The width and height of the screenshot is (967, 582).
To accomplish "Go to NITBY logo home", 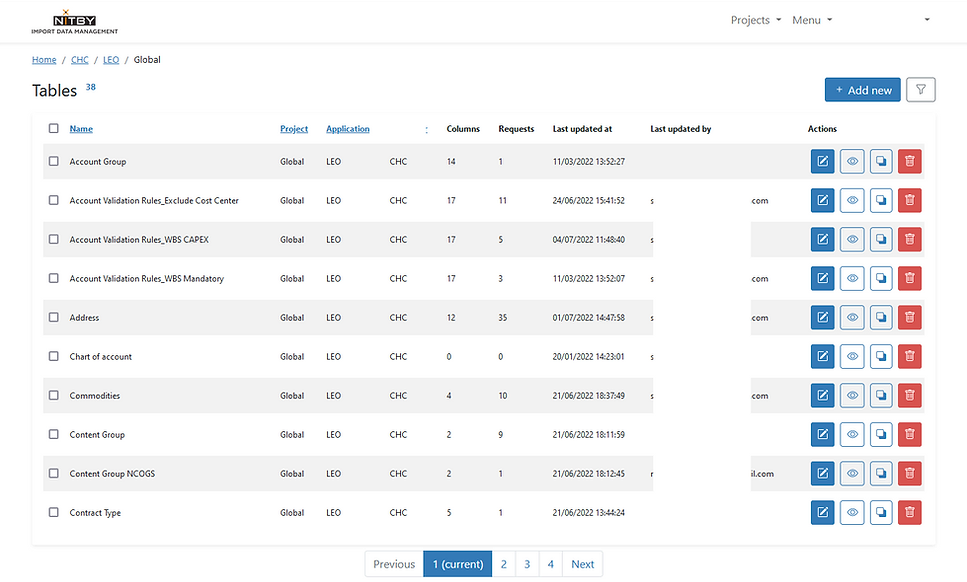I will (75, 22).
